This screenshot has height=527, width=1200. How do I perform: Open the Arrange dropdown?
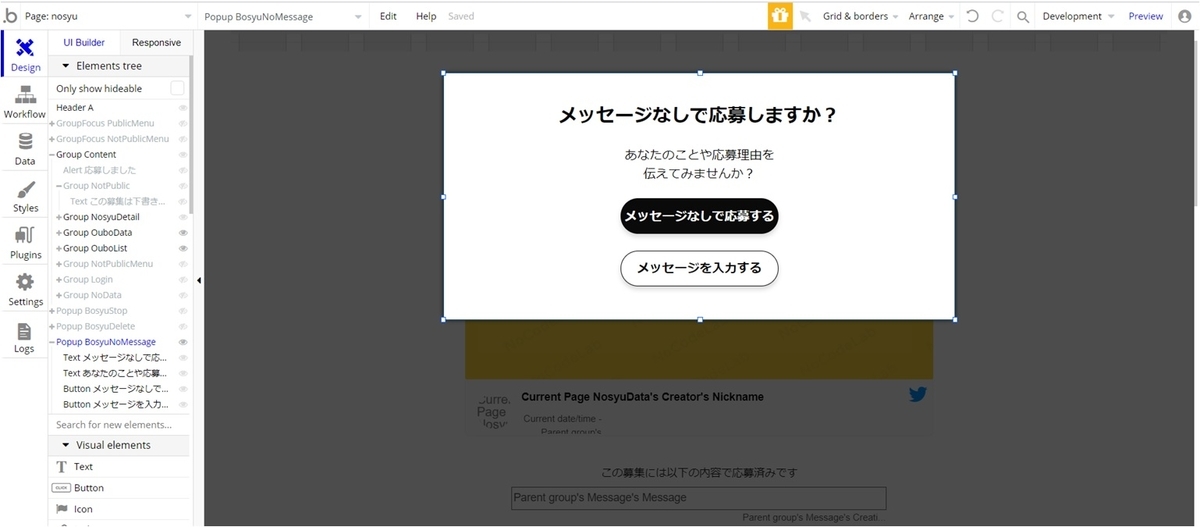pyautogui.click(x=932, y=16)
